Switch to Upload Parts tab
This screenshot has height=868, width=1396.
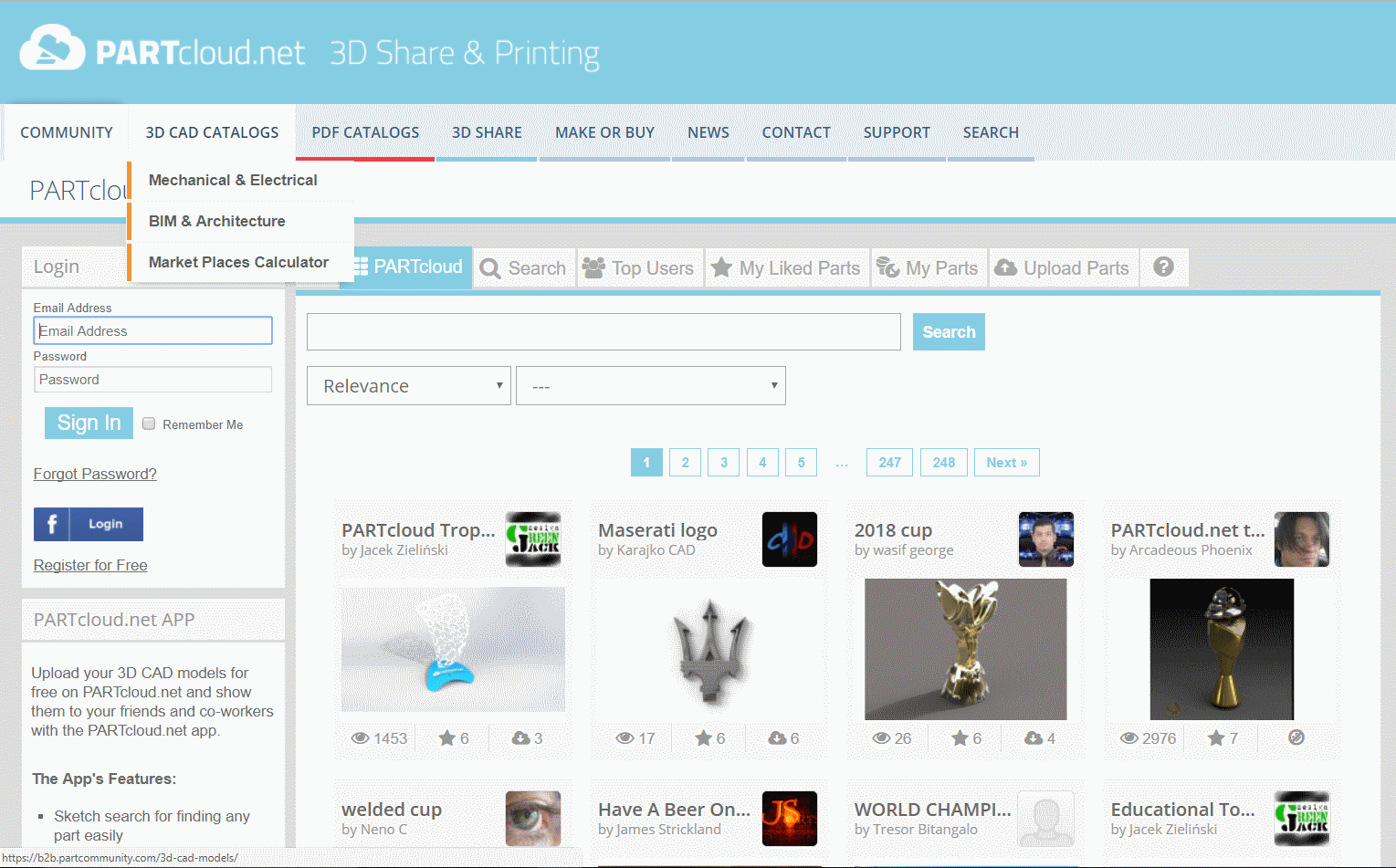coord(1064,268)
